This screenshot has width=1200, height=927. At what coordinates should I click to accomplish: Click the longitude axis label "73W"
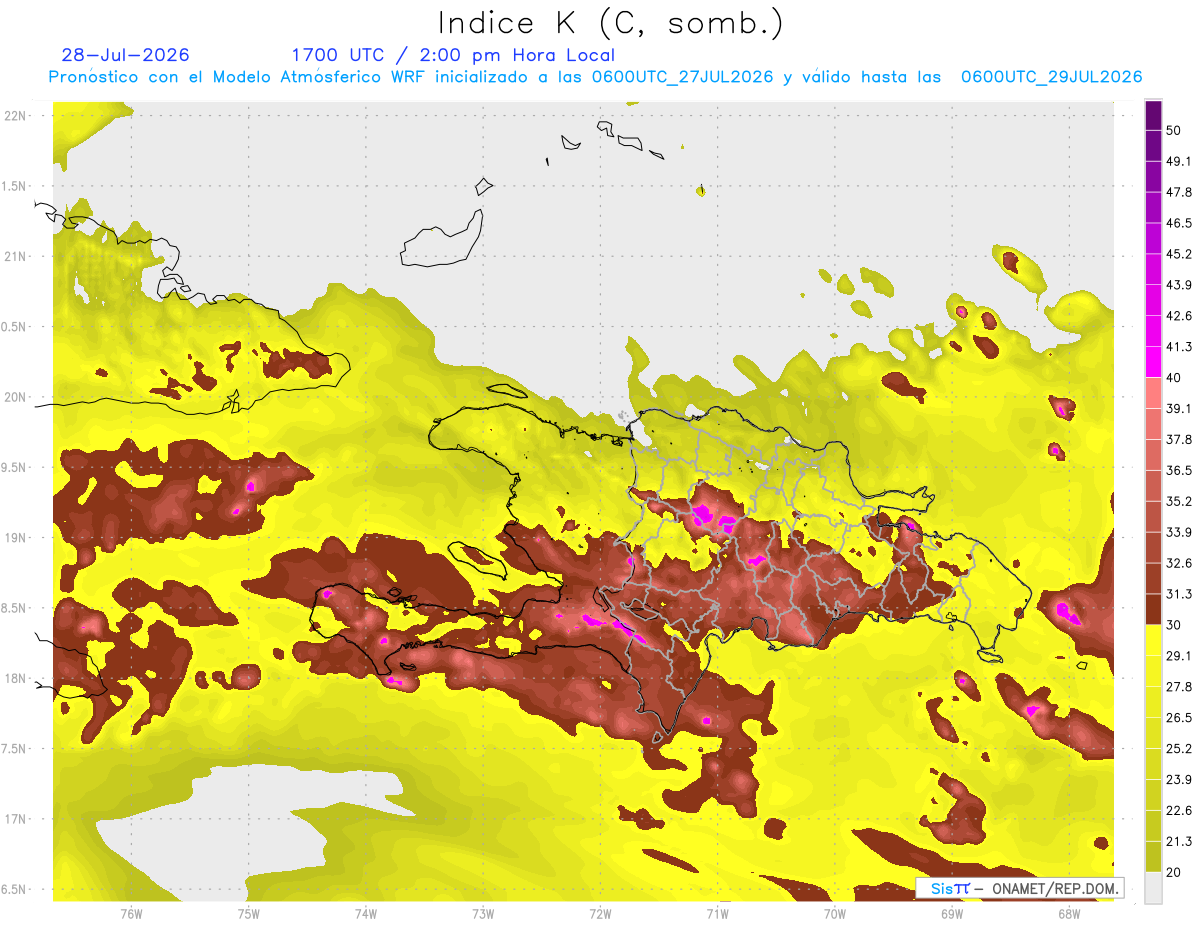(x=483, y=913)
